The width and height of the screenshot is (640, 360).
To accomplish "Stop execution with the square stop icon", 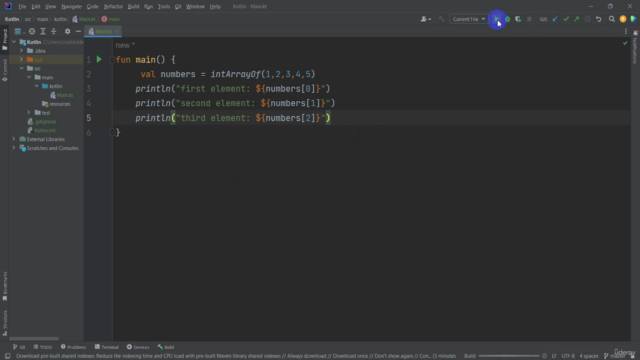I will (x=529, y=19).
